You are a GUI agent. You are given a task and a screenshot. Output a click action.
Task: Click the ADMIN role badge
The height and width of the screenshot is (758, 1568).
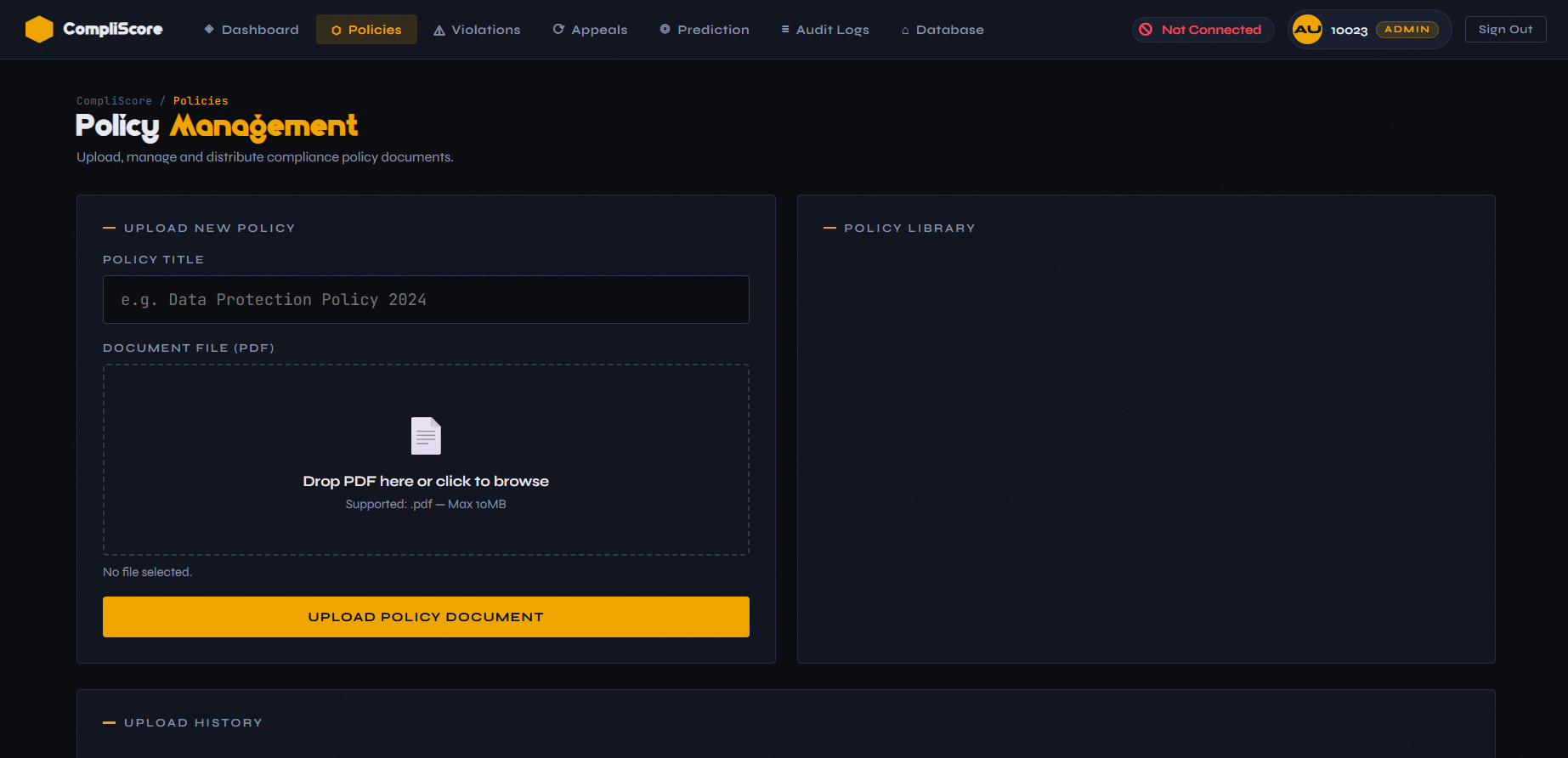[x=1407, y=30]
